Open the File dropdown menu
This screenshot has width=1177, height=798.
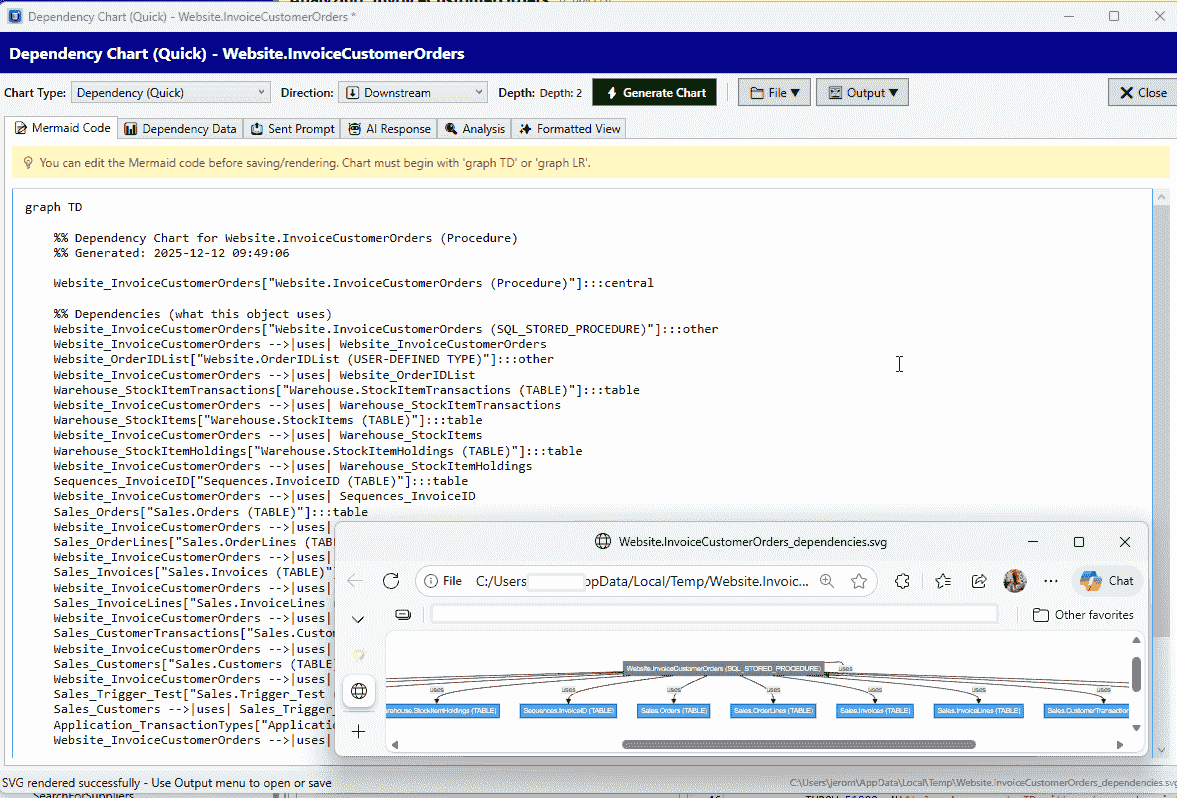point(774,93)
